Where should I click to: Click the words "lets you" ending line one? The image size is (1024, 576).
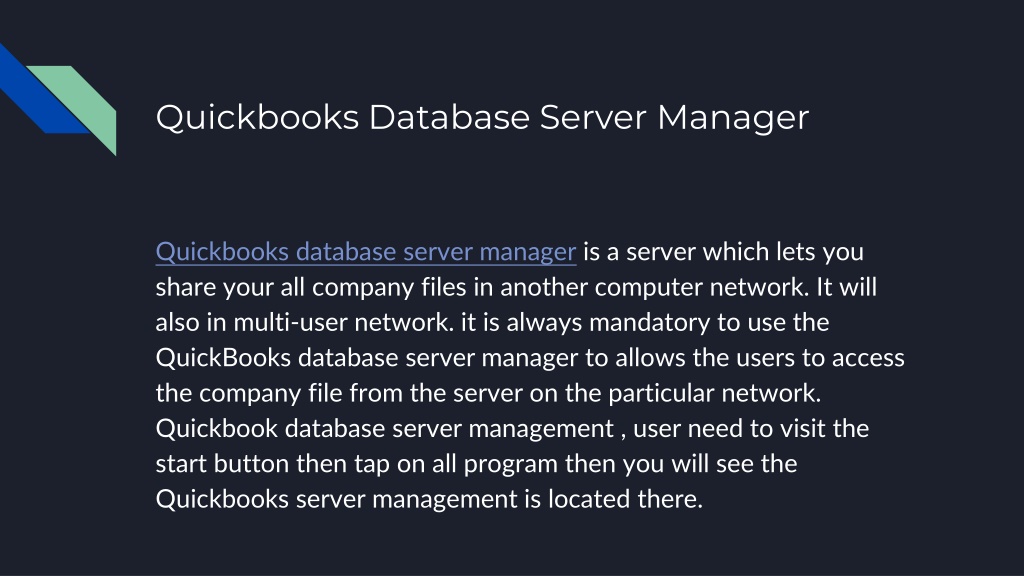coord(820,252)
